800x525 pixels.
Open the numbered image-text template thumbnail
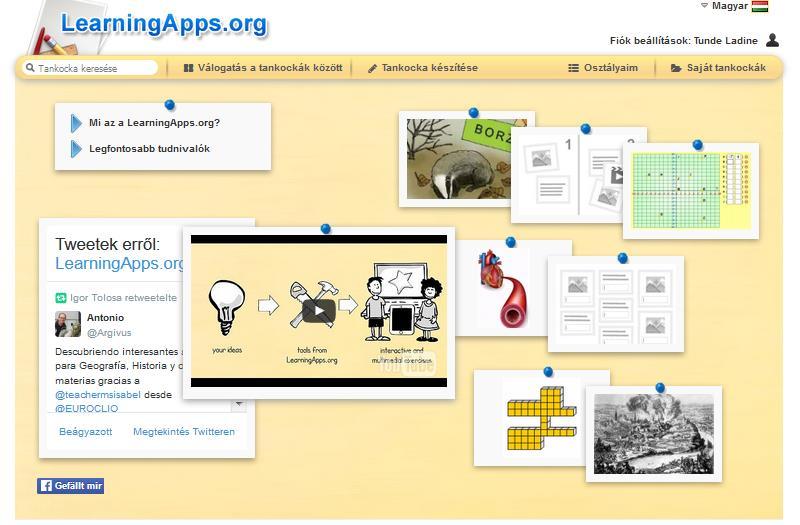click(x=567, y=174)
